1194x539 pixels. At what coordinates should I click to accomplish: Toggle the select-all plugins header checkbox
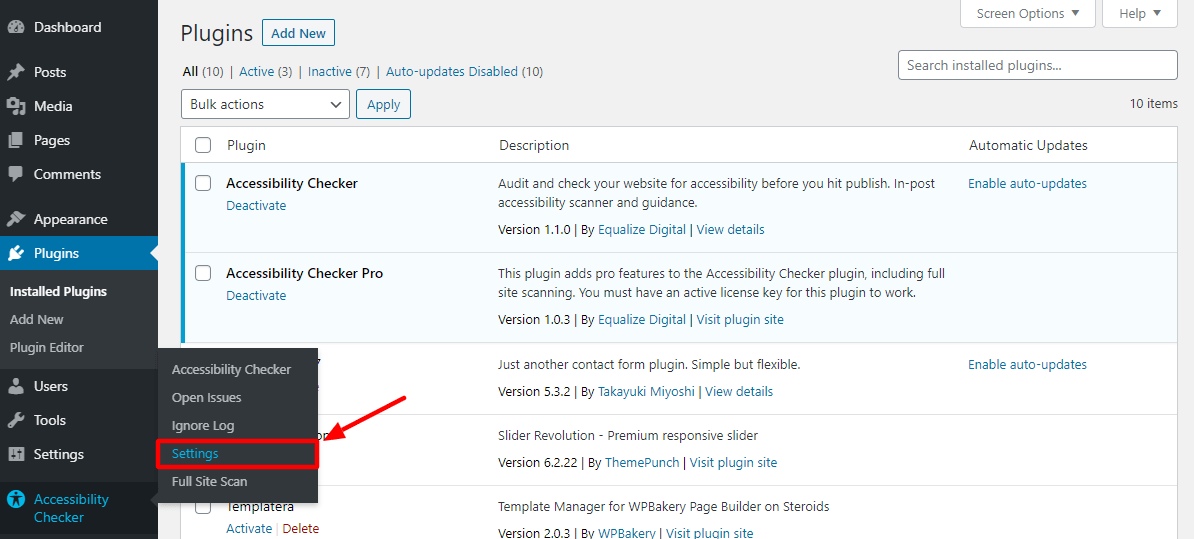point(203,145)
